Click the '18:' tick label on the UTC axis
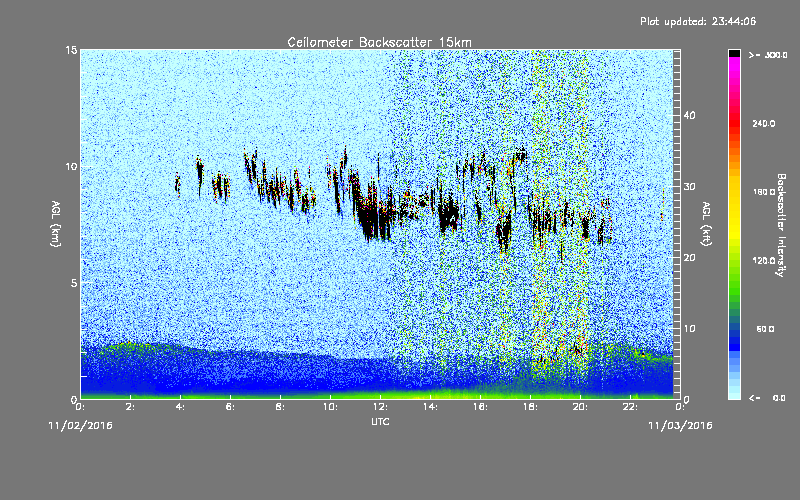Image resolution: width=800 pixels, height=500 pixels. (531, 407)
